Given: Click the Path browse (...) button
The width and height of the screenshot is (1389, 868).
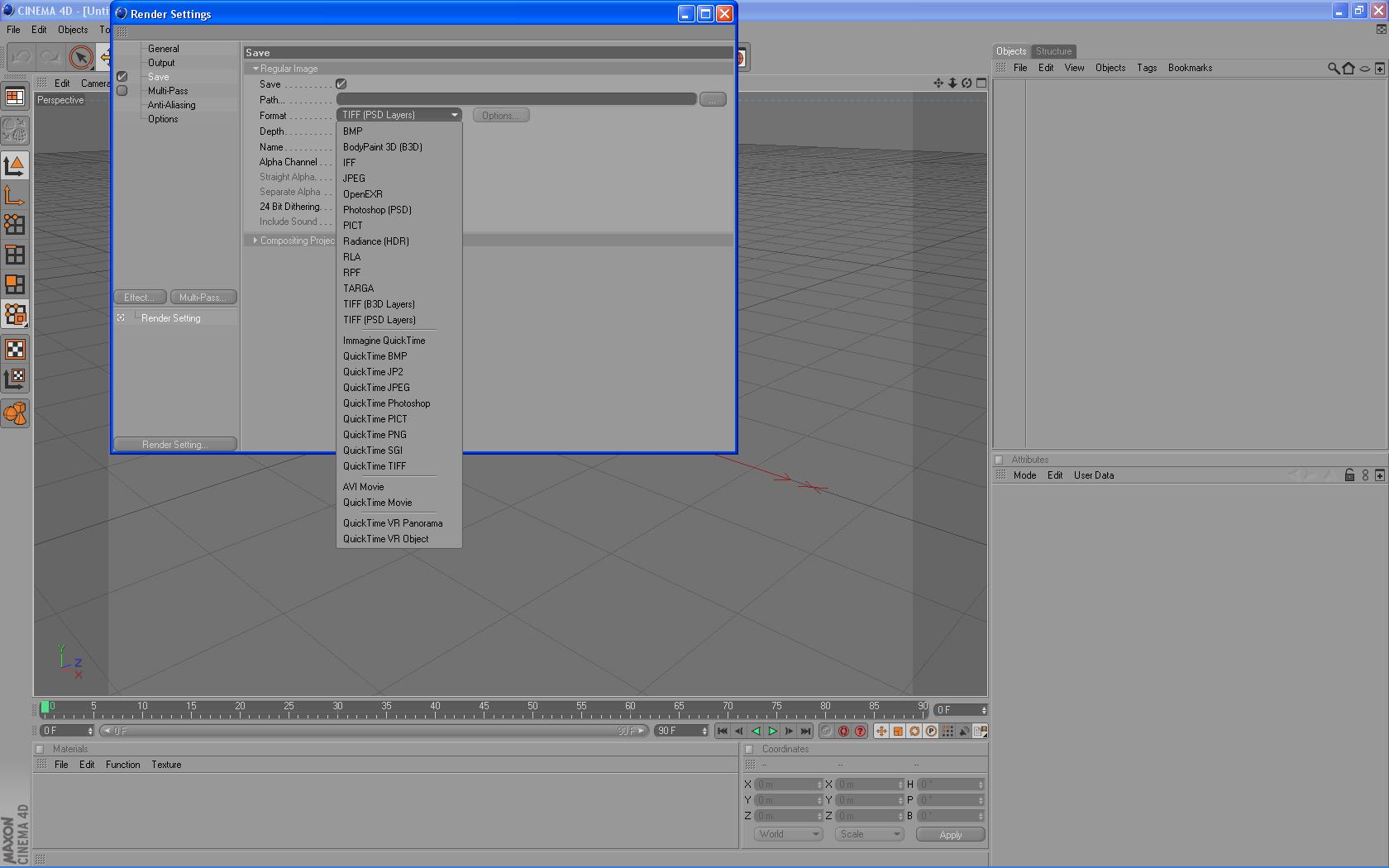Looking at the screenshot, I should (x=713, y=100).
